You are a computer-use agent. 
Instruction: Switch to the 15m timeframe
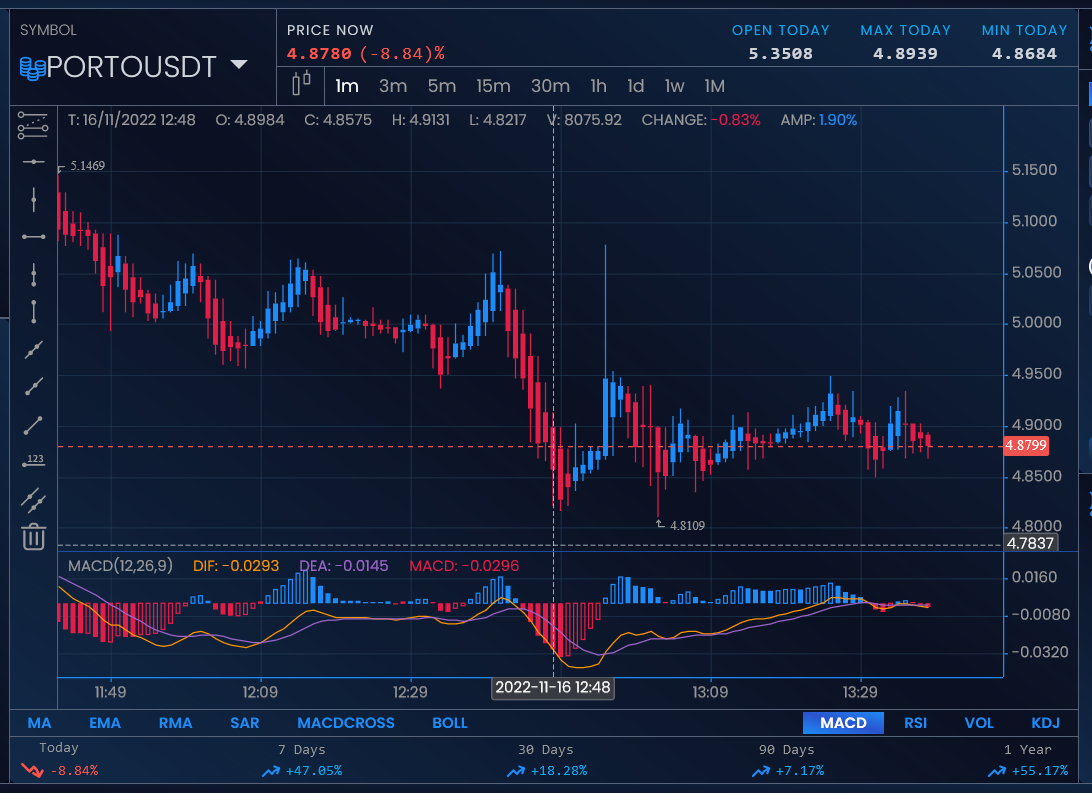point(493,87)
